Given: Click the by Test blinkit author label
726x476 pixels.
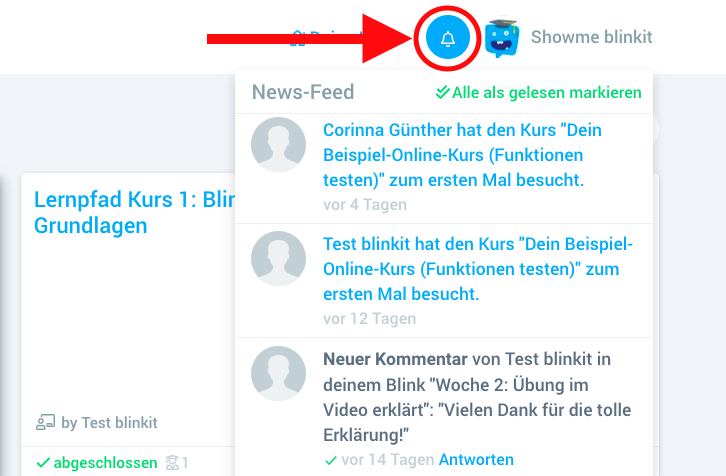Looking at the screenshot, I should pos(109,423).
